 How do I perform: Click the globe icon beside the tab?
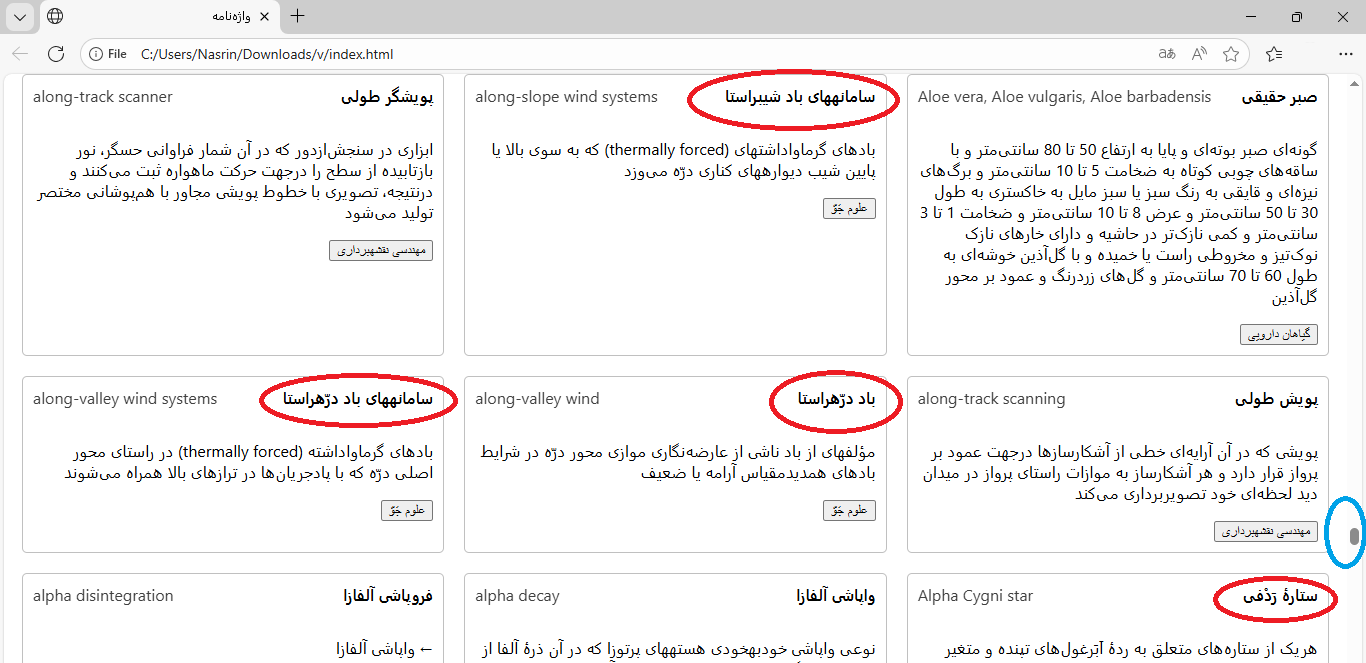pos(56,16)
